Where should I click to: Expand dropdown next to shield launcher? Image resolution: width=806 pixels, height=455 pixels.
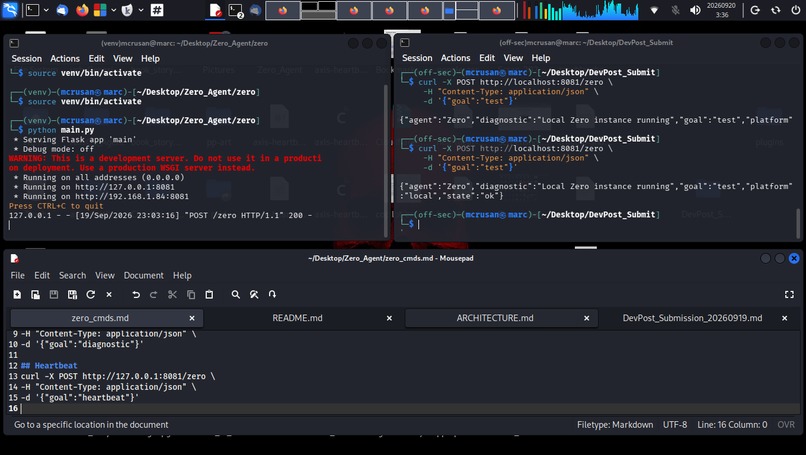141,10
